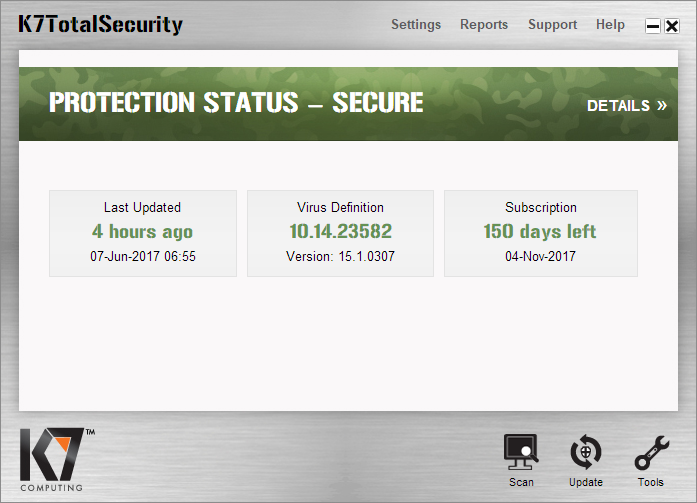This screenshot has width=697, height=503.
Task: Click the K7TotalSecurity title logo
Action: (x=100, y=24)
